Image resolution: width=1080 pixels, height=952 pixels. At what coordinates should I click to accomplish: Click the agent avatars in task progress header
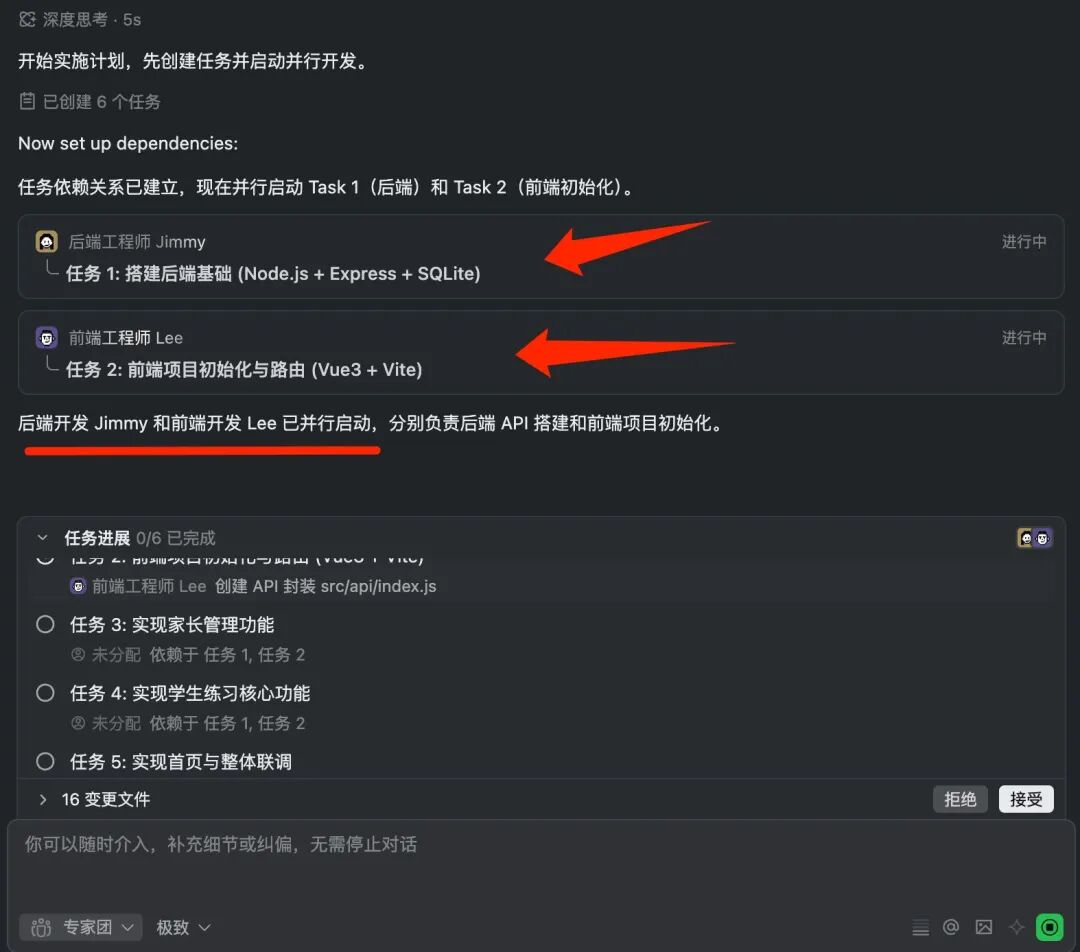[1035, 538]
